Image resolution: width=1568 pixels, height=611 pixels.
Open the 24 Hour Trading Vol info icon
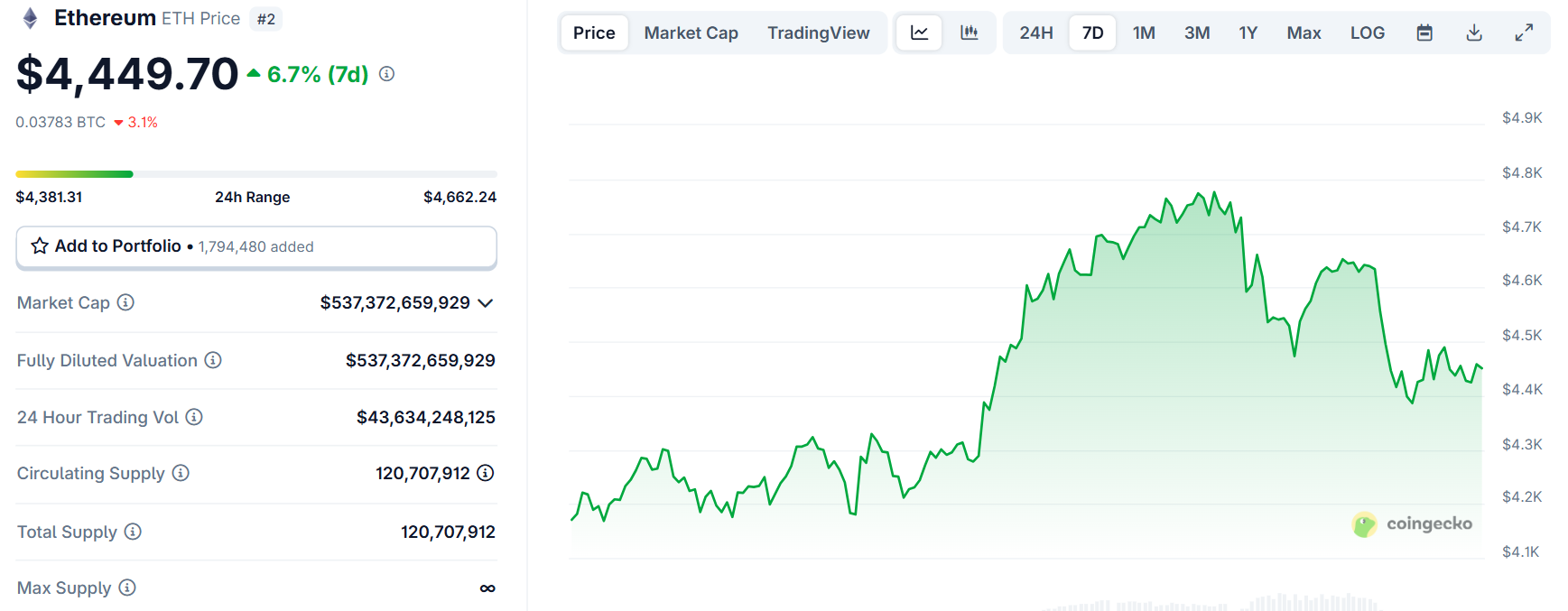pos(194,417)
